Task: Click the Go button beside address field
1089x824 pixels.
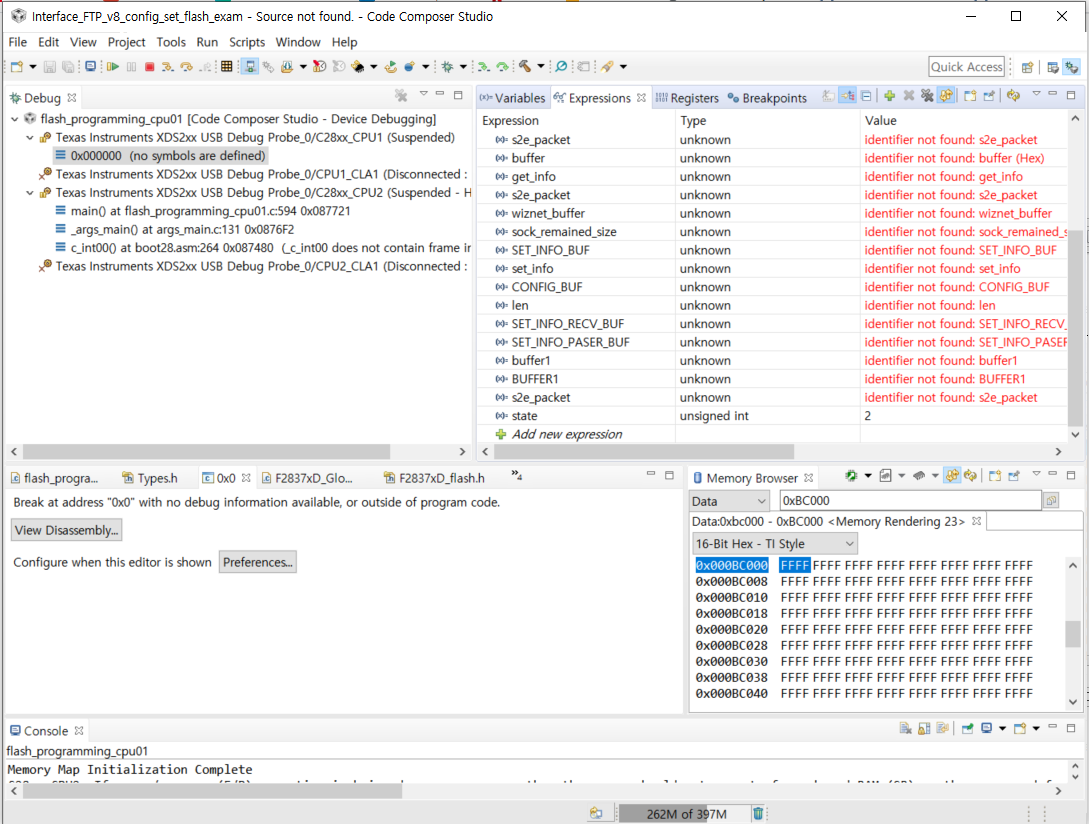Action: tap(1051, 500)
